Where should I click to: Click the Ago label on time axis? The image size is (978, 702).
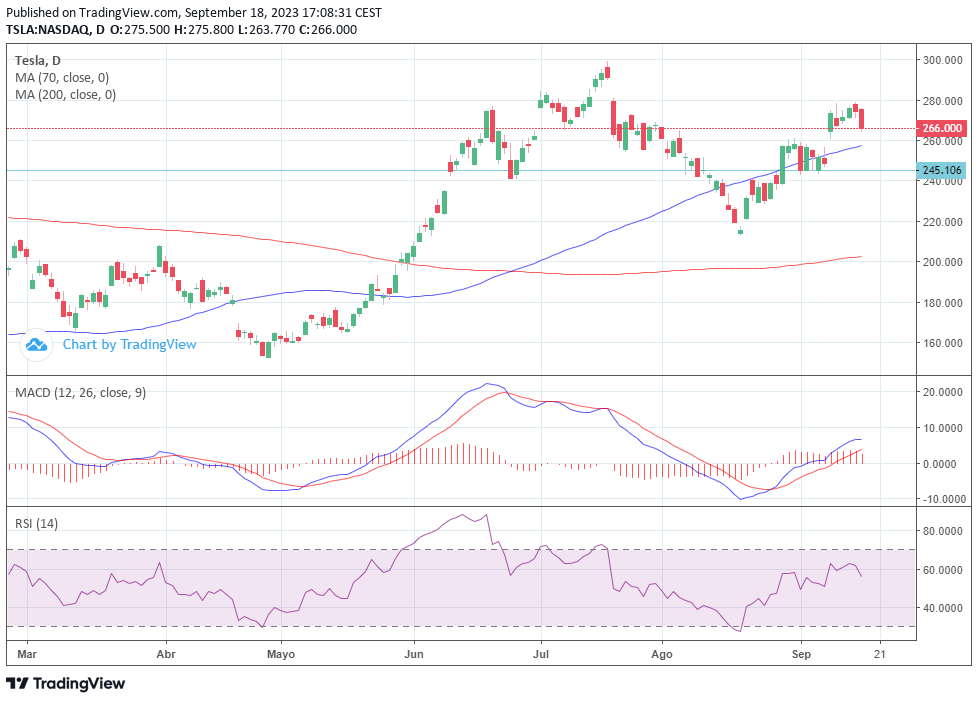tap(662, 655)
